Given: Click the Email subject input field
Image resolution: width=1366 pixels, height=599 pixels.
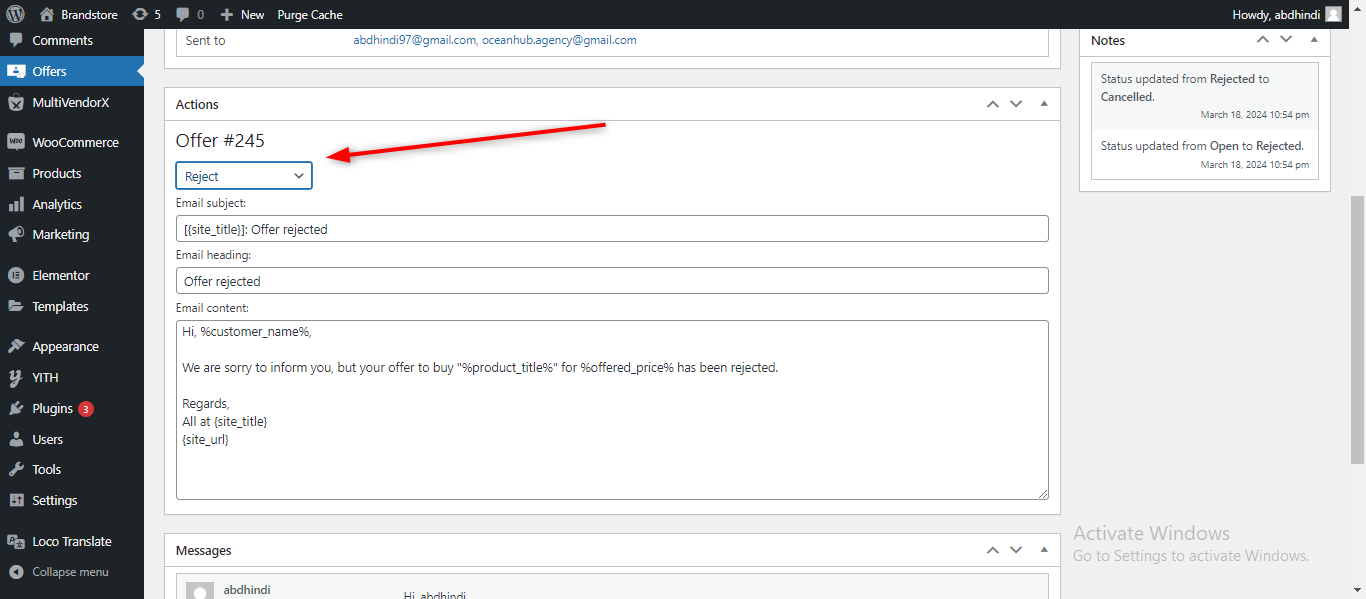Looking at the screenshot, I should (x=612, y=229).
